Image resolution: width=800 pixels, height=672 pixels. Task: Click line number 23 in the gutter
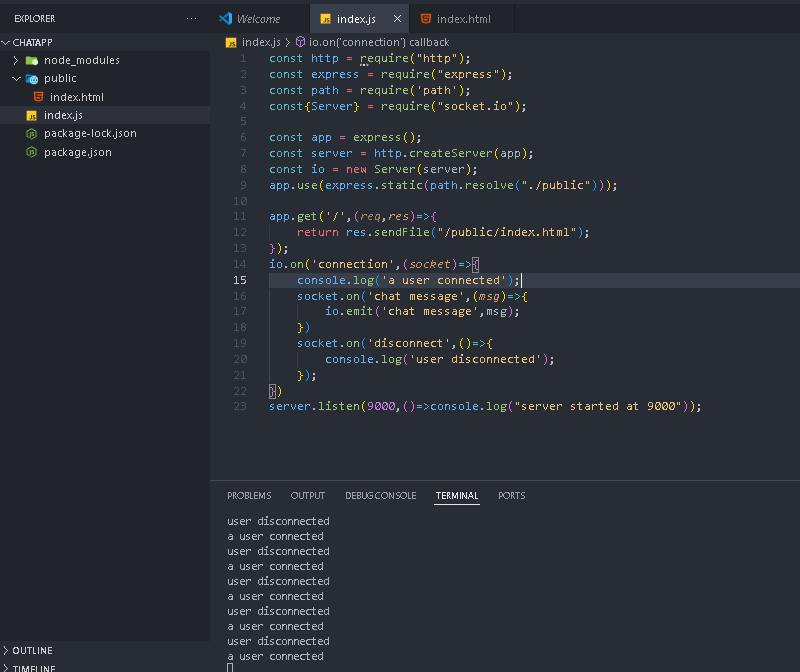coord(240,406)
